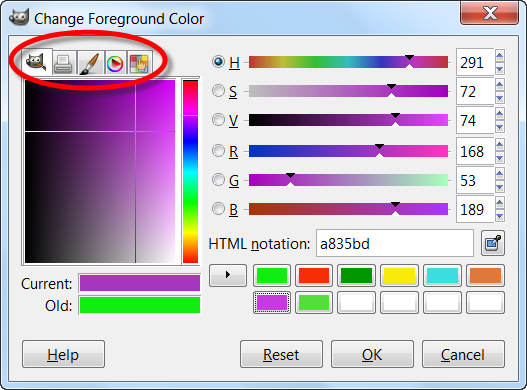The height and width of the screenshot is (390, 527).
Task: Decrease hue with the down arrow
Action: click(499, 69)
